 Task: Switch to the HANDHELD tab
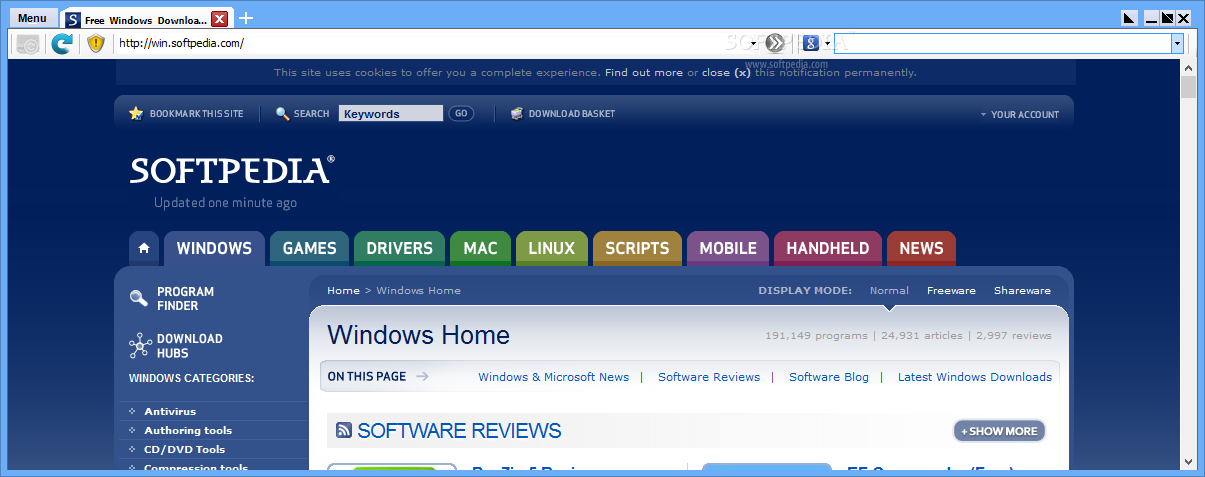coord(828,248)
